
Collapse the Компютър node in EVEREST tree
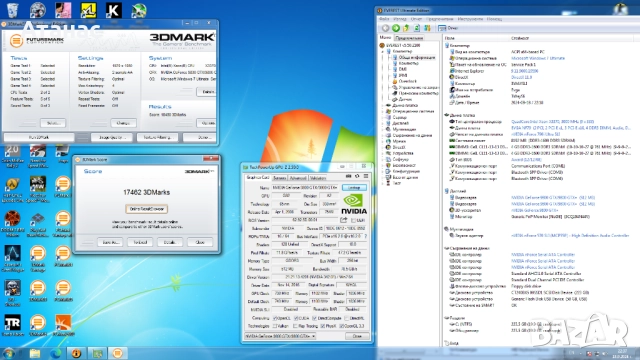(x=383, y=51)
